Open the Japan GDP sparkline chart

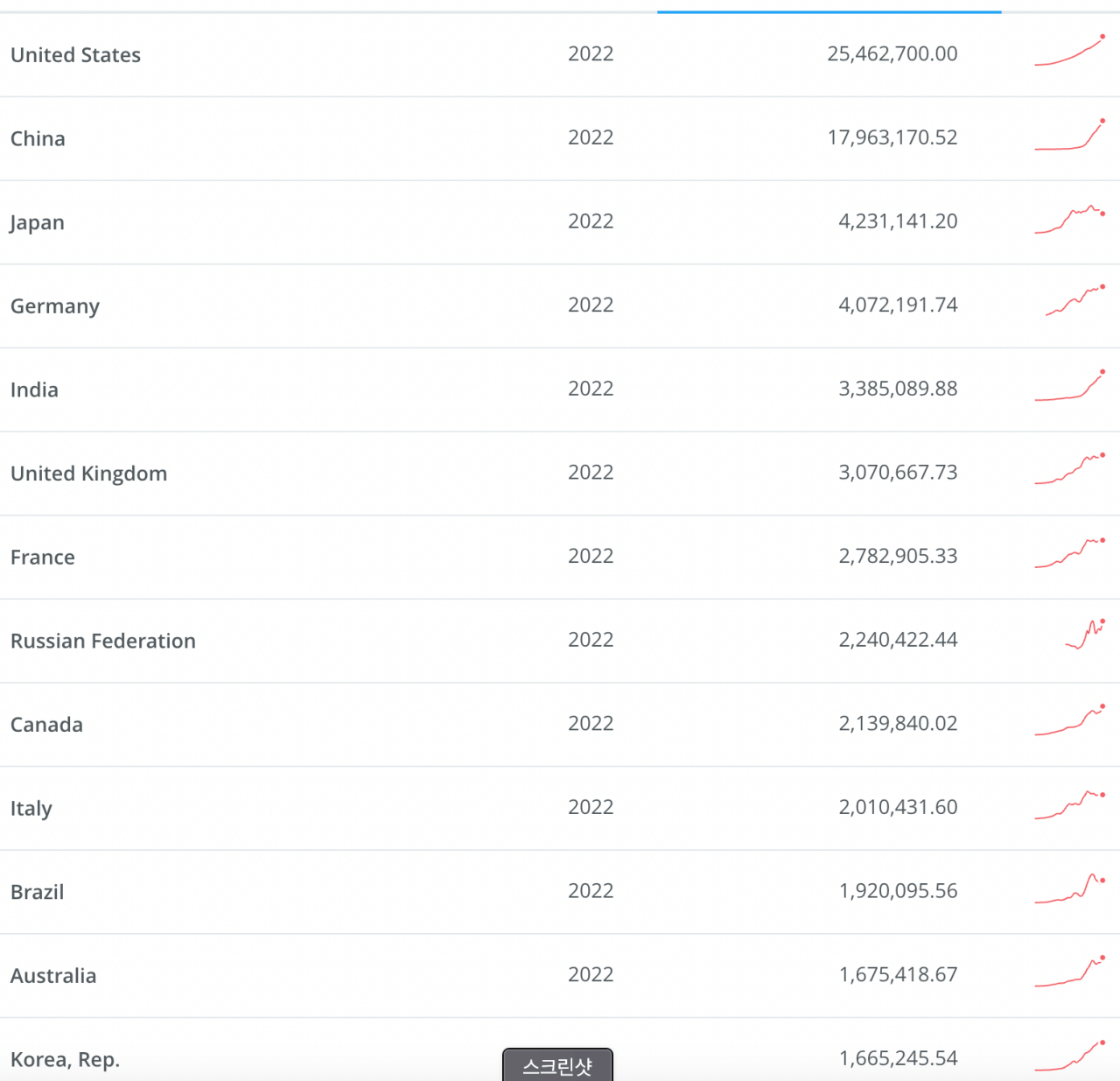(x=1069, y=220)
